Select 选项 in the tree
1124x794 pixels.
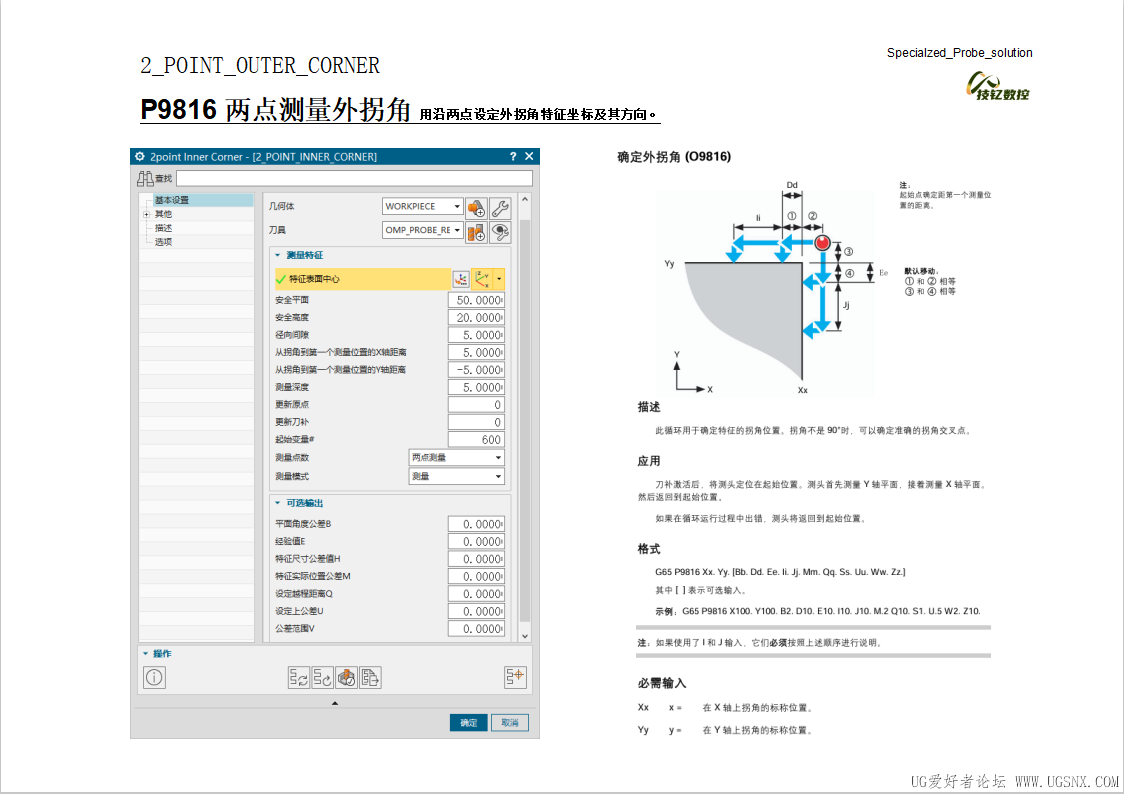pyautogui.click(x=163, y=242)
